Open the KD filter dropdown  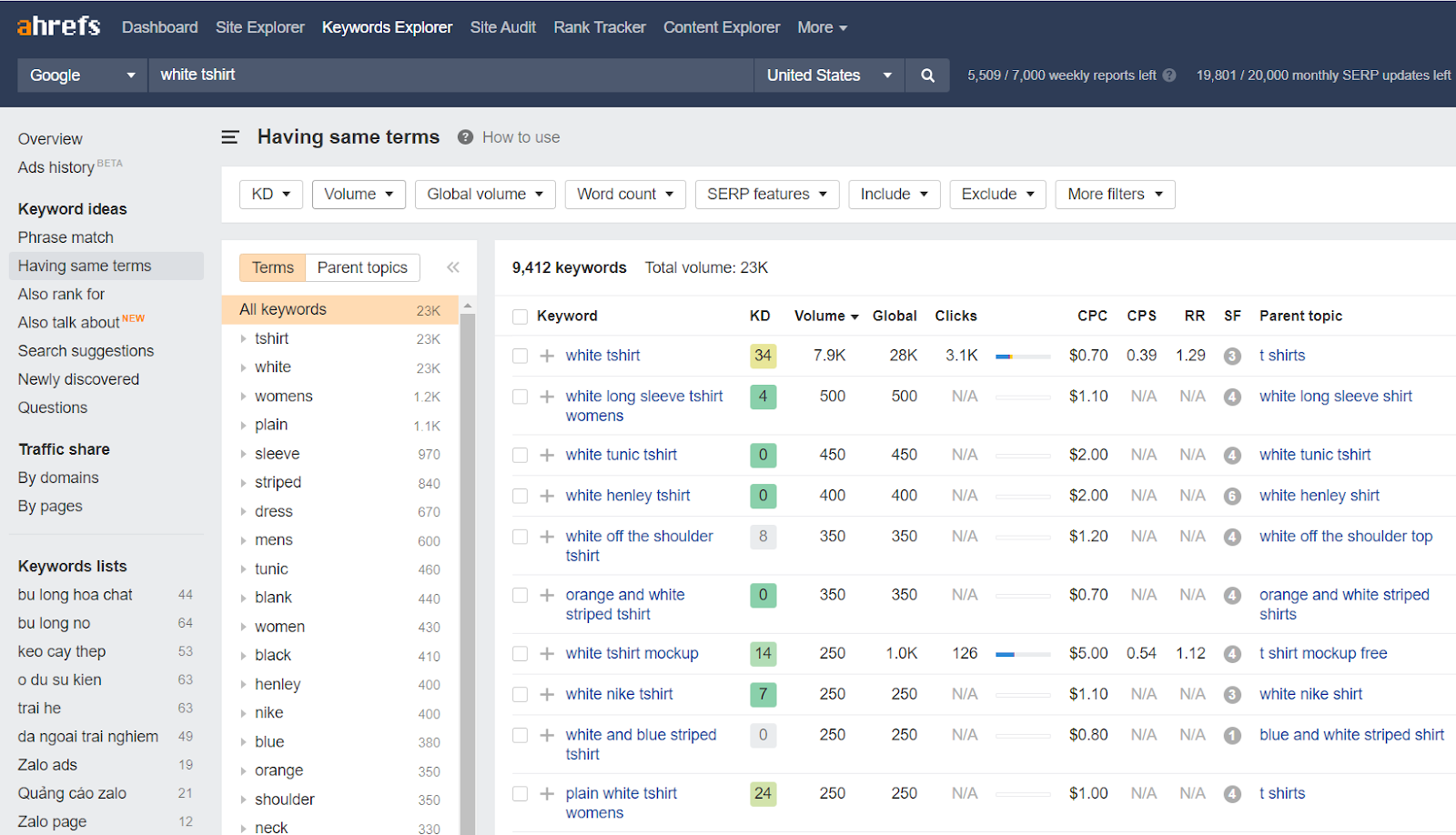[270, 195]
